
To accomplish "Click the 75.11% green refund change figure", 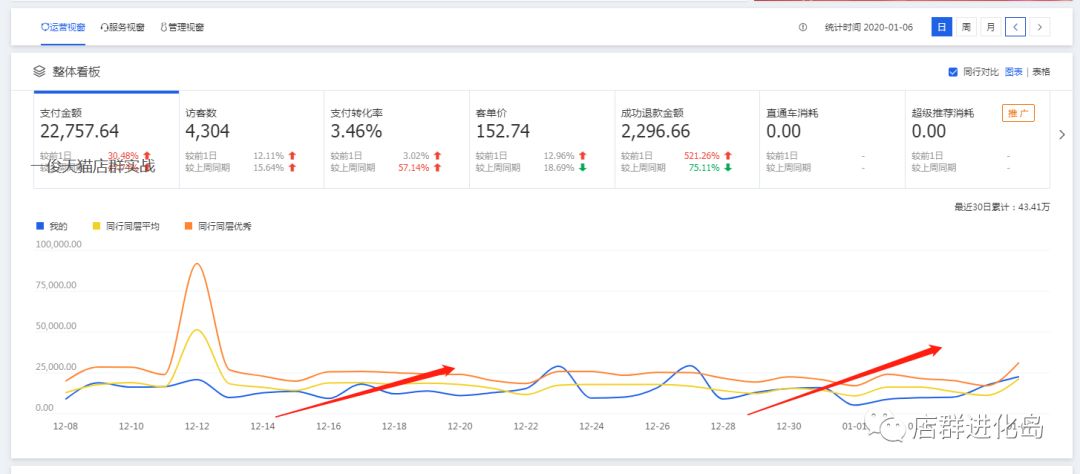I will point(704,167).
